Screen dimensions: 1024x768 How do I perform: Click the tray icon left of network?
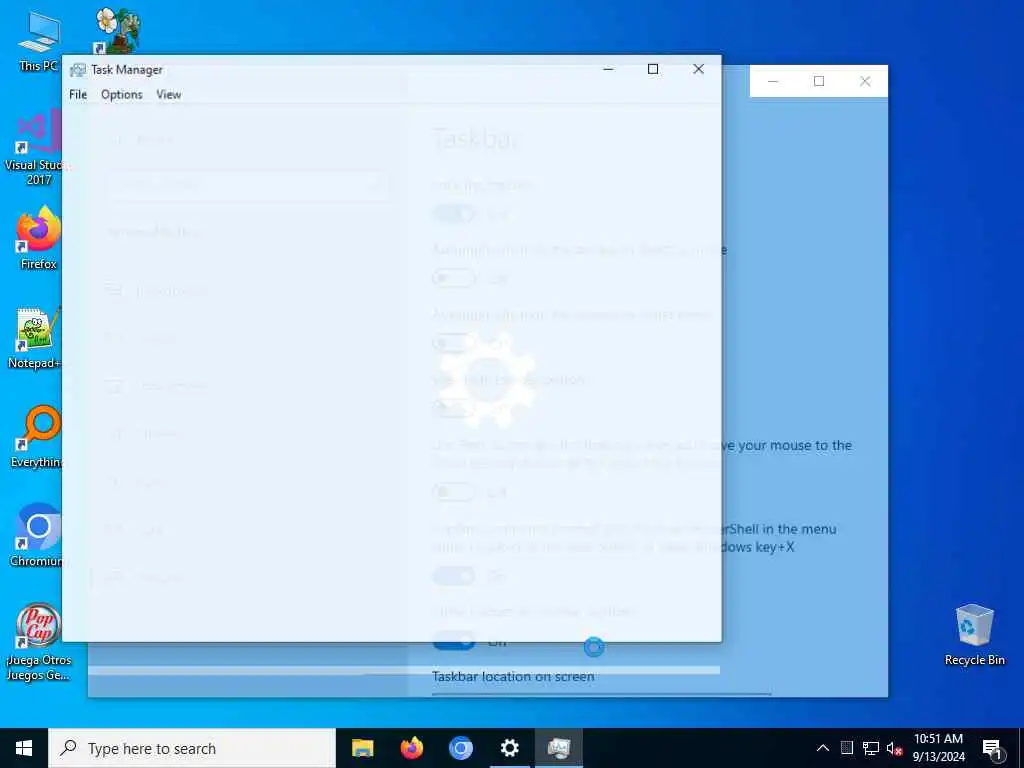pos(846,748)
